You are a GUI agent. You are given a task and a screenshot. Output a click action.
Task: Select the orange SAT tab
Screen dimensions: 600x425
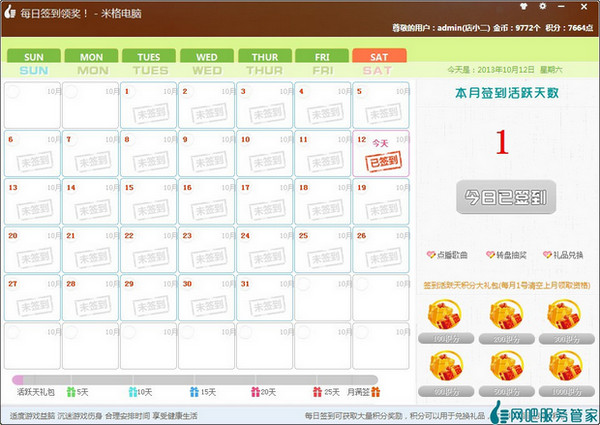[x=379, y=56]
